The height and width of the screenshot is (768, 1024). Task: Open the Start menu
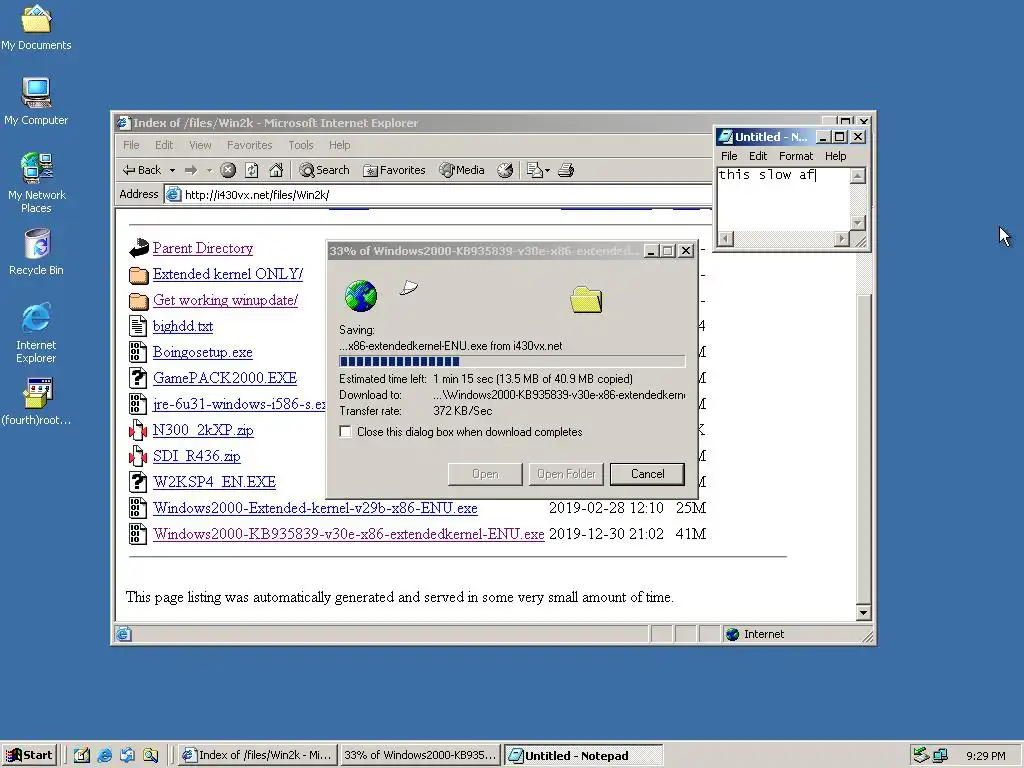29,756
